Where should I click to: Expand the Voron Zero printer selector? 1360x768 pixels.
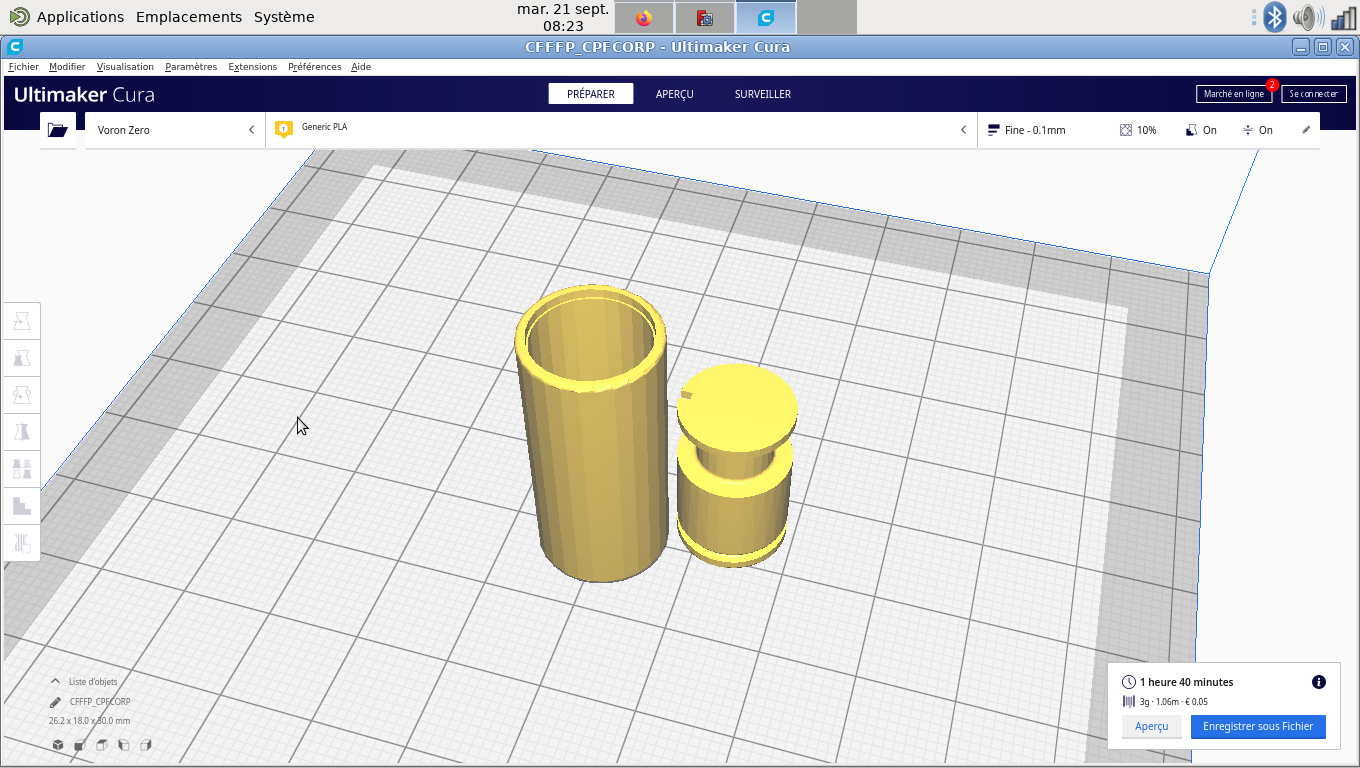(x=175, y=130)
